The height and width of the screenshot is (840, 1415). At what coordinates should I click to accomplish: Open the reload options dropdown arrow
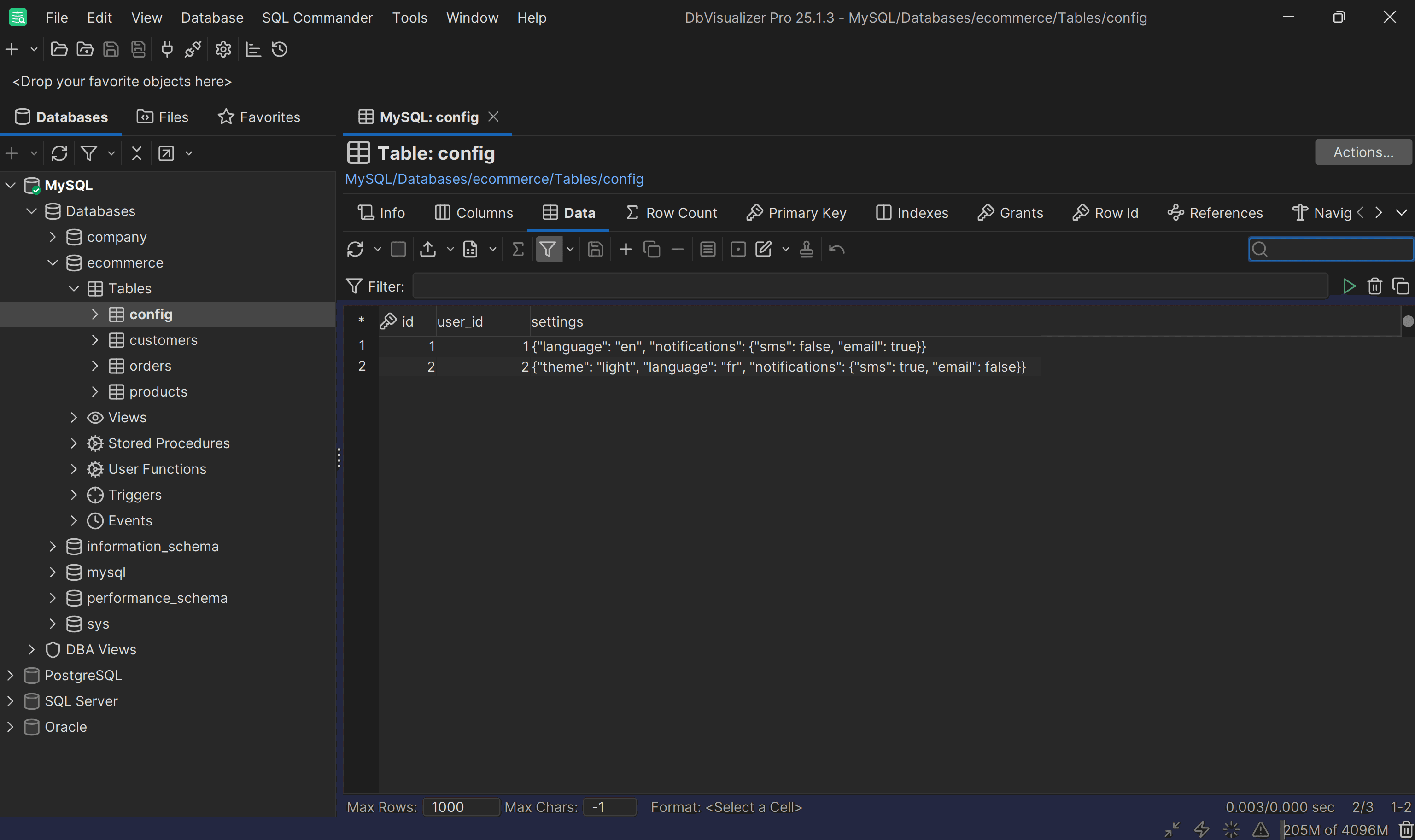point(378,249)
